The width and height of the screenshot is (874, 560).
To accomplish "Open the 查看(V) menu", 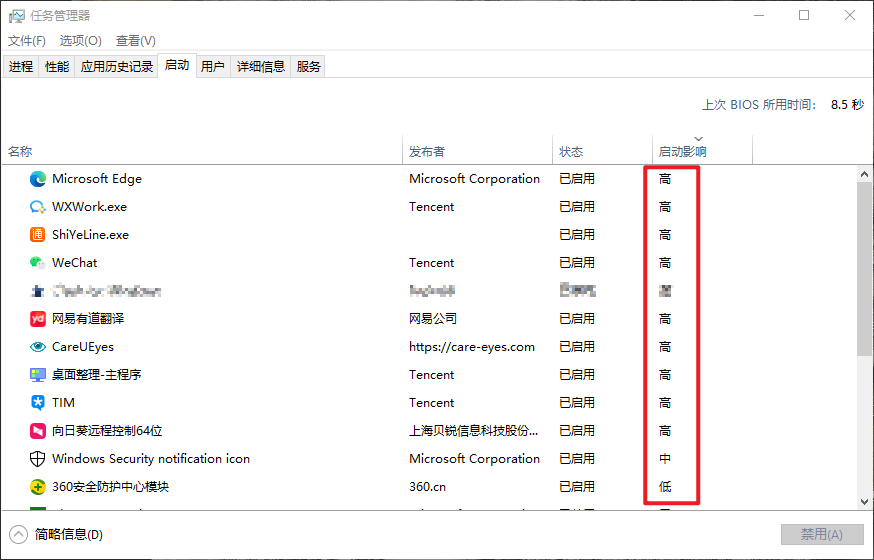I will click(x=135, y=41).
